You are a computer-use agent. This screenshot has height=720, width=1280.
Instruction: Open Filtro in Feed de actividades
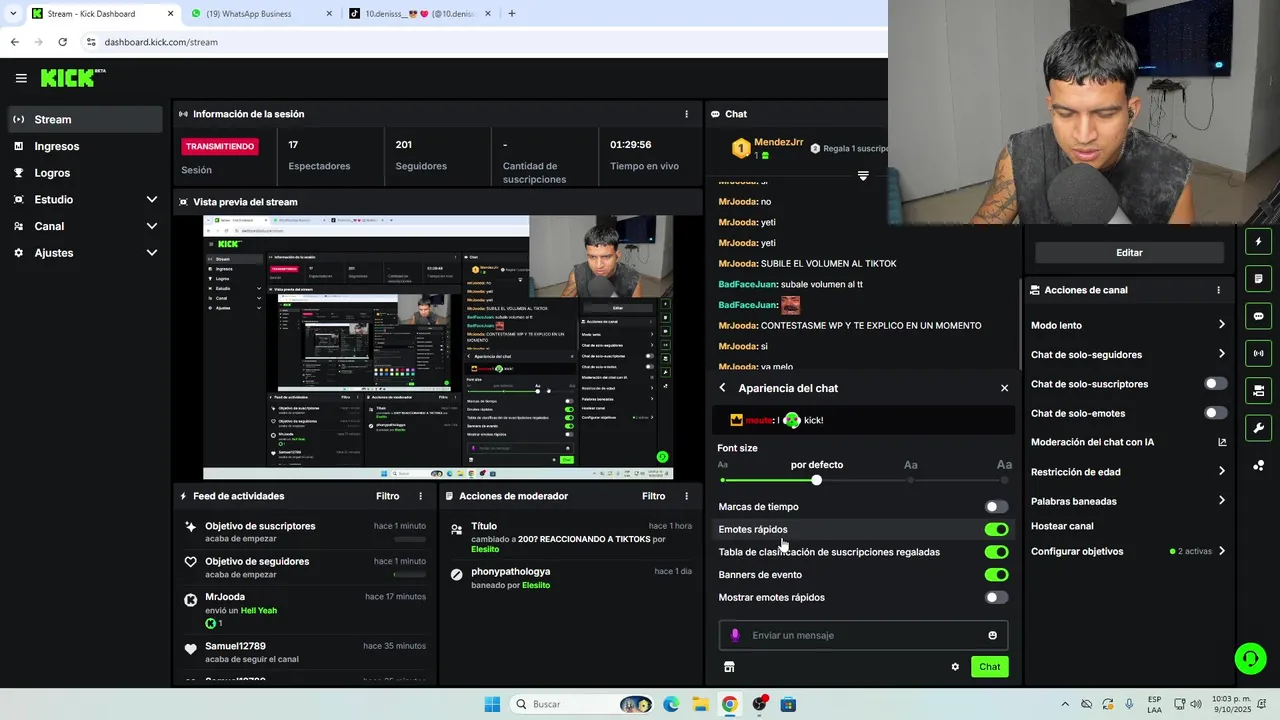(387, 496)
